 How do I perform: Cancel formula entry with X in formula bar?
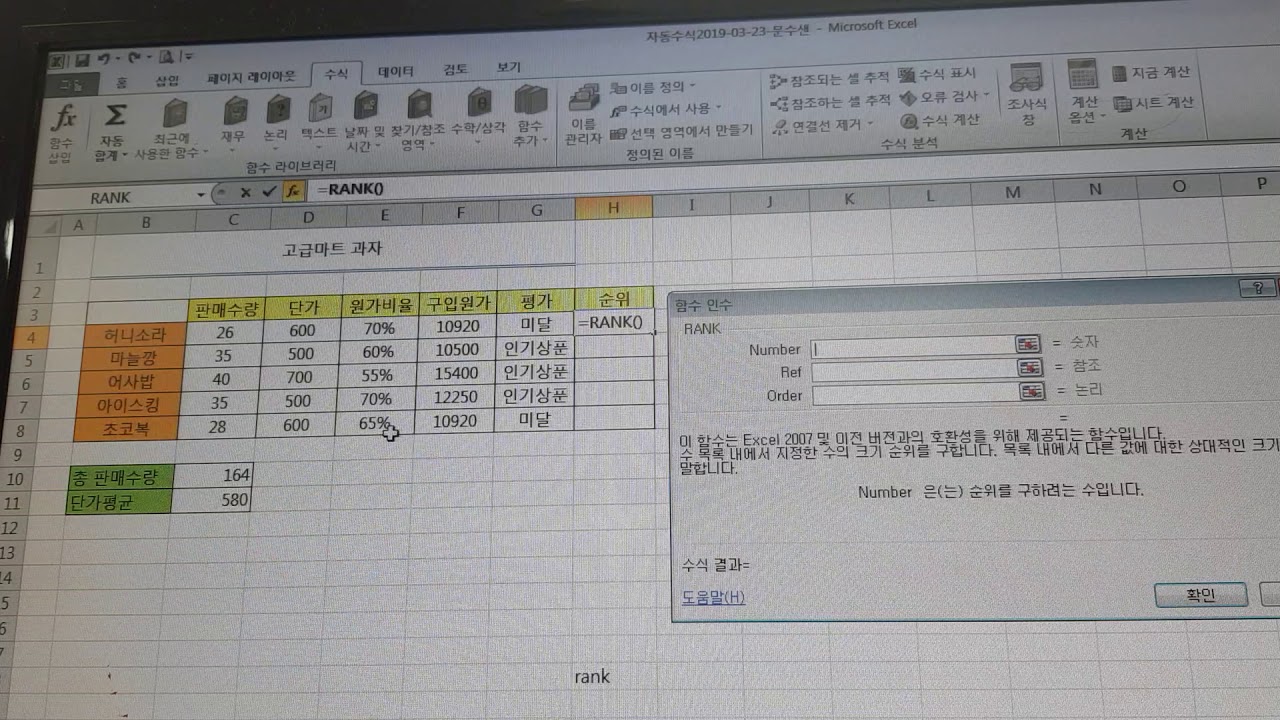click(245, 191)
